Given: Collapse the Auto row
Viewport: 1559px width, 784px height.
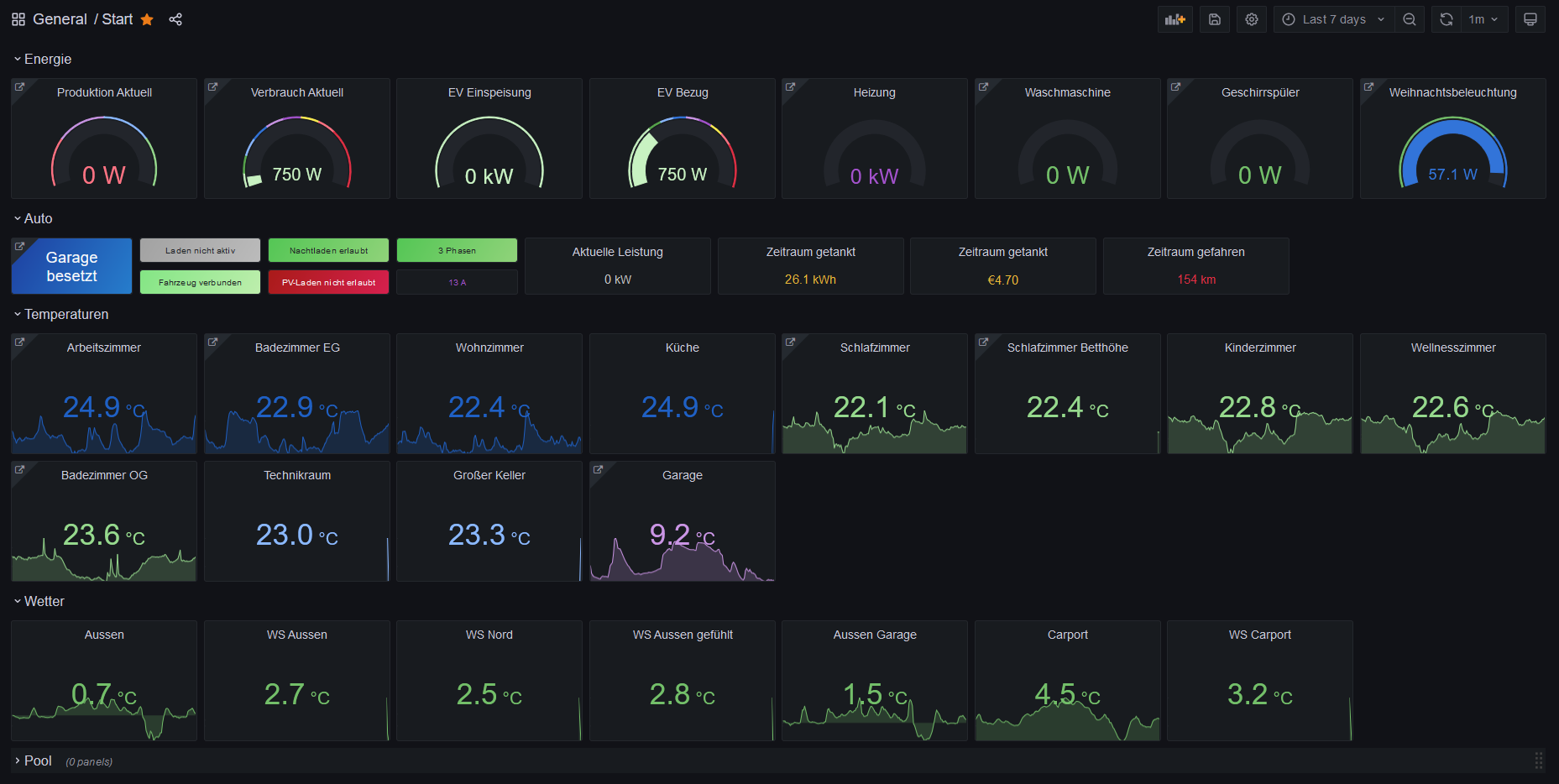Looking at the screenshot, I should [x=33, y=218].
